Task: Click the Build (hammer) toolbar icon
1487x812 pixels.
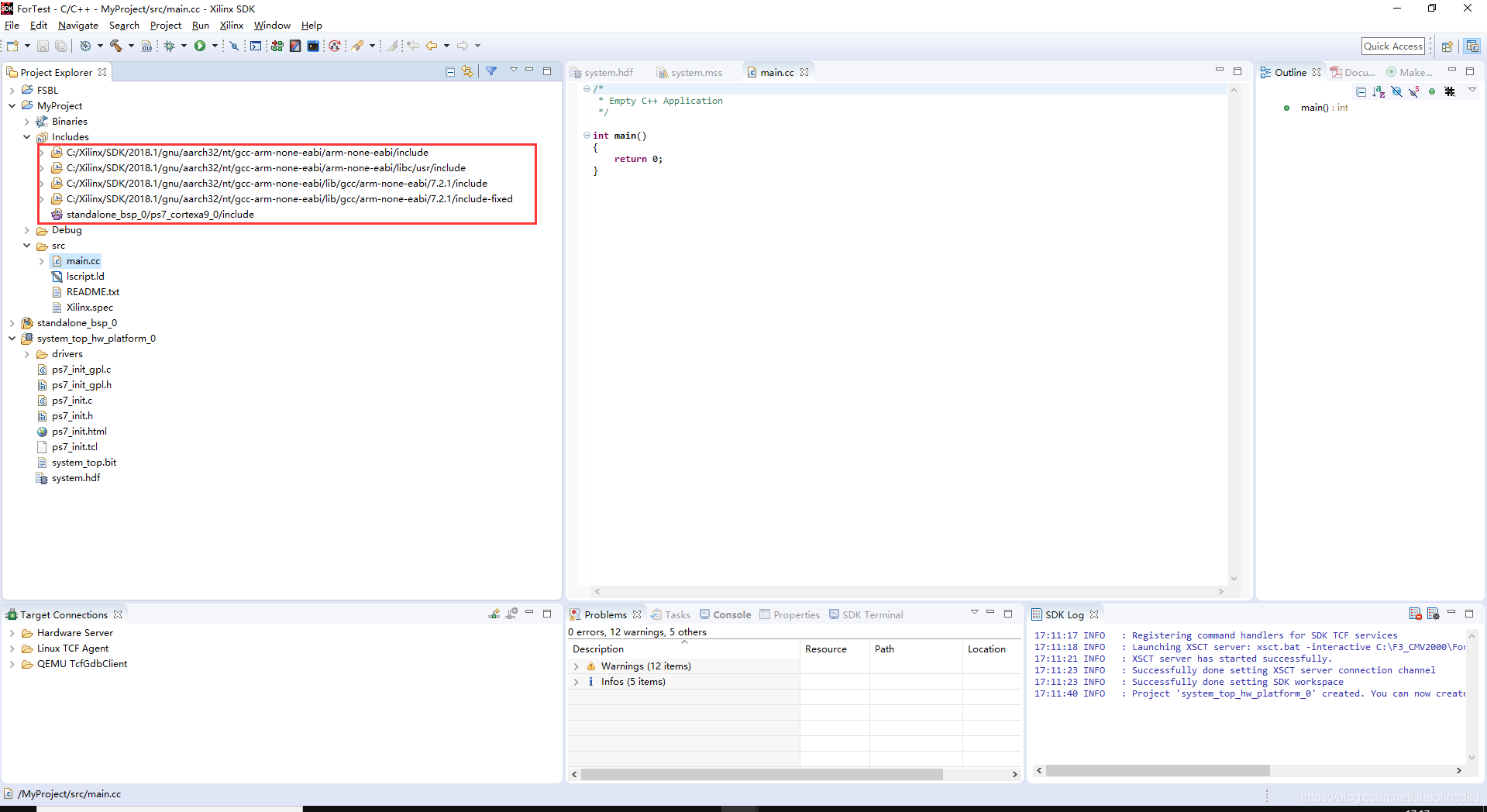Action: click(115, 46)
